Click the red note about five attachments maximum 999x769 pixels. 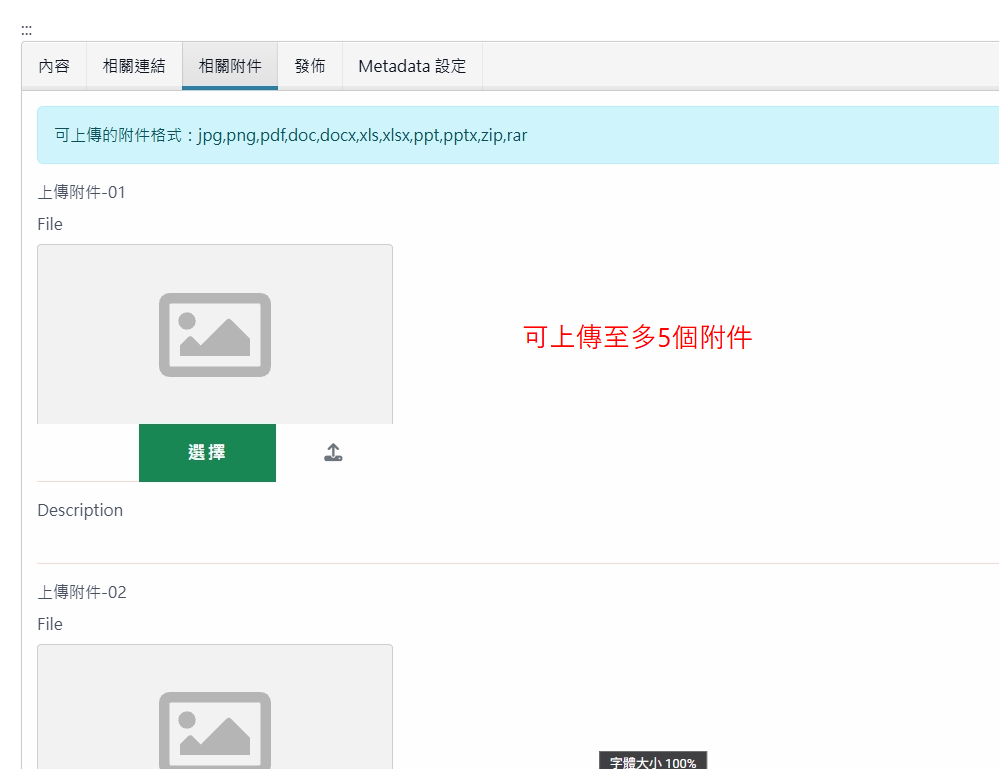(638, 338)
